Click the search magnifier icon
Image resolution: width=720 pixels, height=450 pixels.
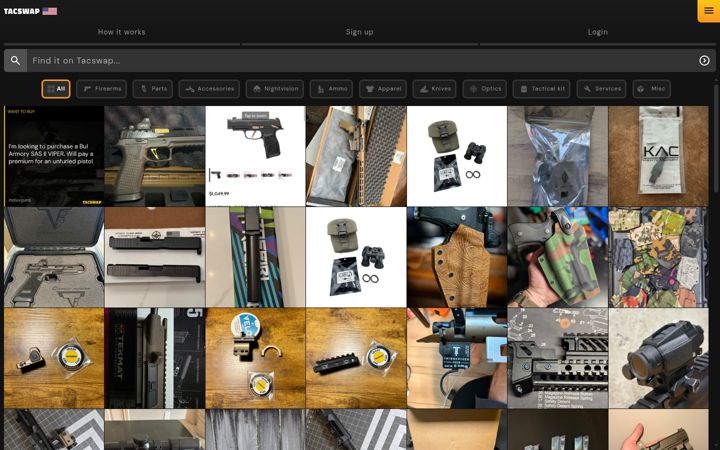tap(15, 61)
